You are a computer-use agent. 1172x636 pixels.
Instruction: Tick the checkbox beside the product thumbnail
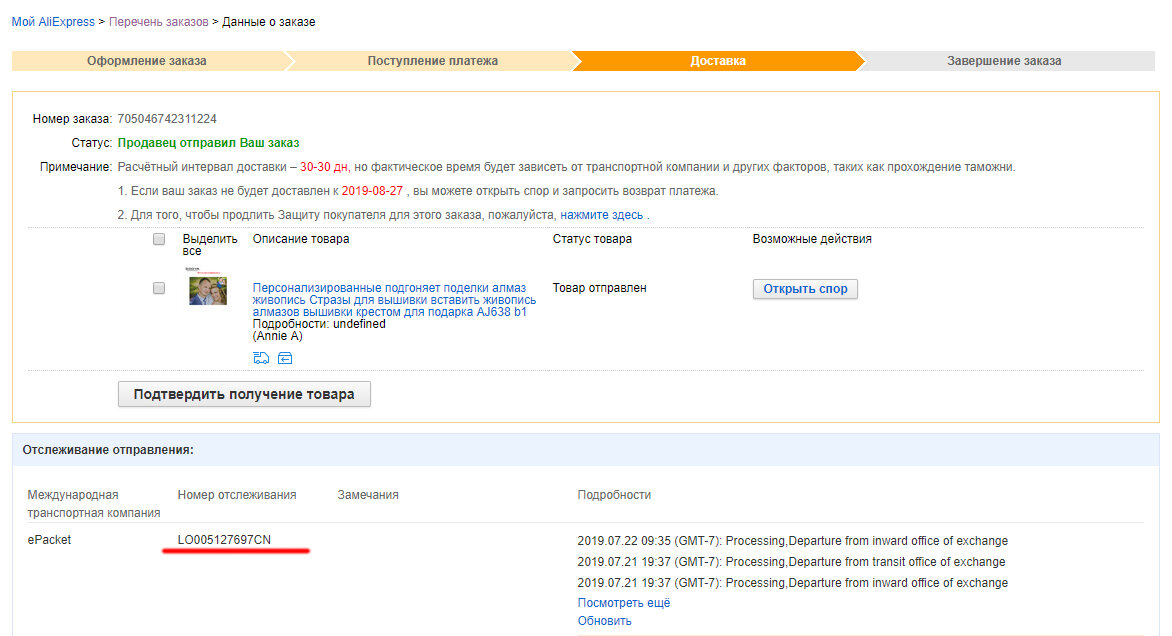point(158,288)
